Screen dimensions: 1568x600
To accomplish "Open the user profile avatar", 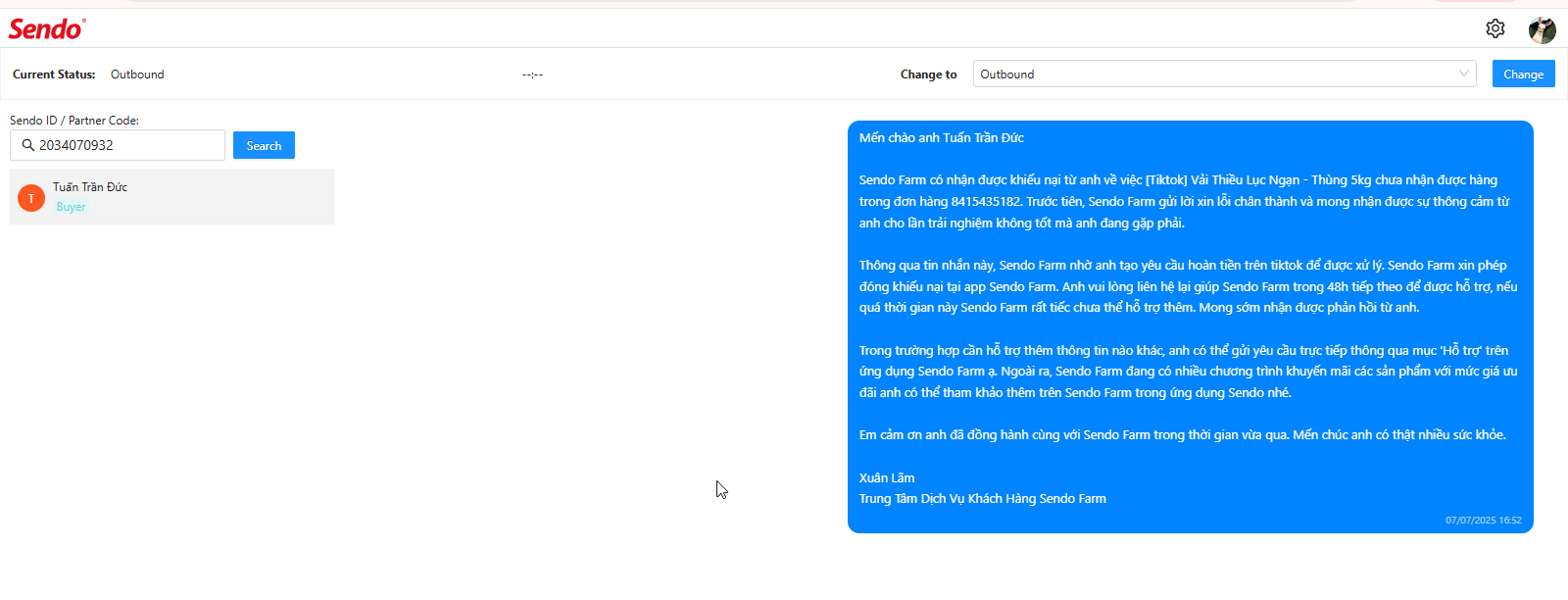I will point(1542,29).
